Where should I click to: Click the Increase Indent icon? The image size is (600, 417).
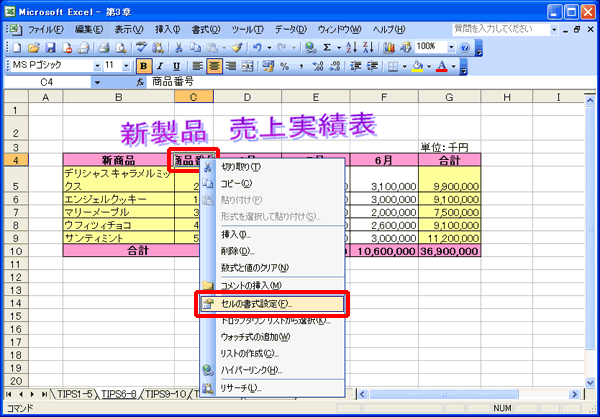tap(372, 67)
